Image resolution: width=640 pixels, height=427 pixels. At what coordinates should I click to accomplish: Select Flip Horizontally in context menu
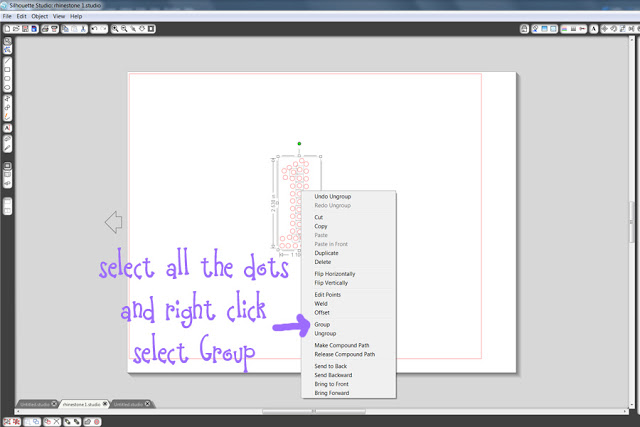334,273
